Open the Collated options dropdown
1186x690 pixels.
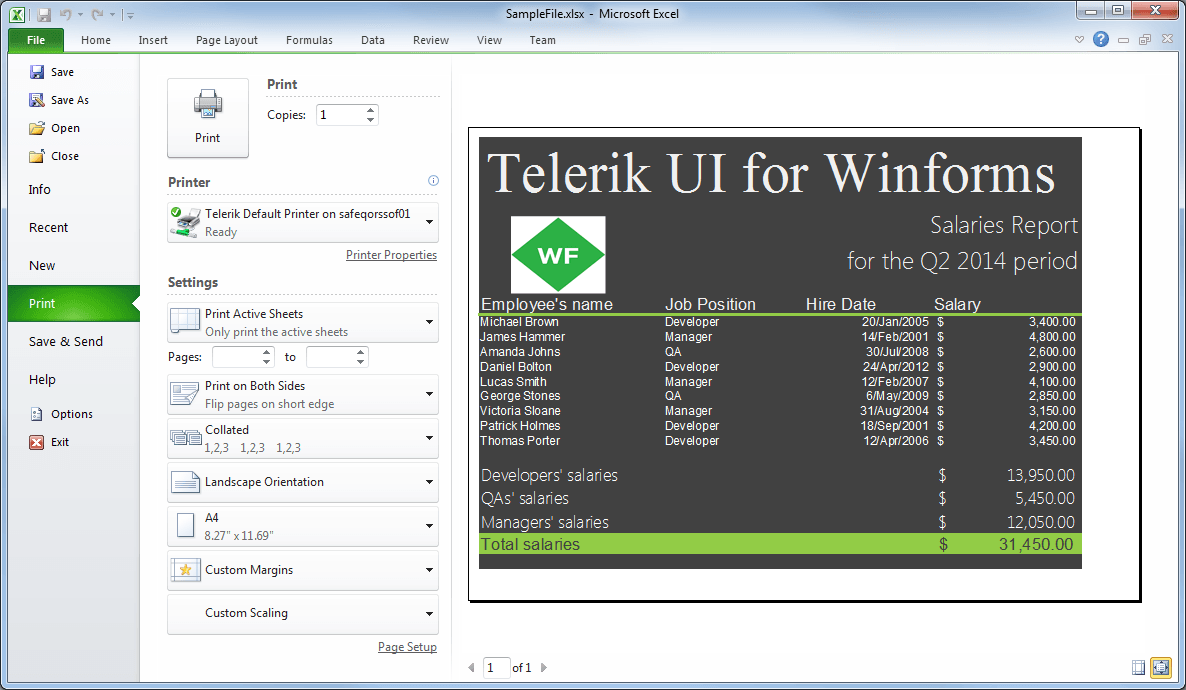coord(303,438)
